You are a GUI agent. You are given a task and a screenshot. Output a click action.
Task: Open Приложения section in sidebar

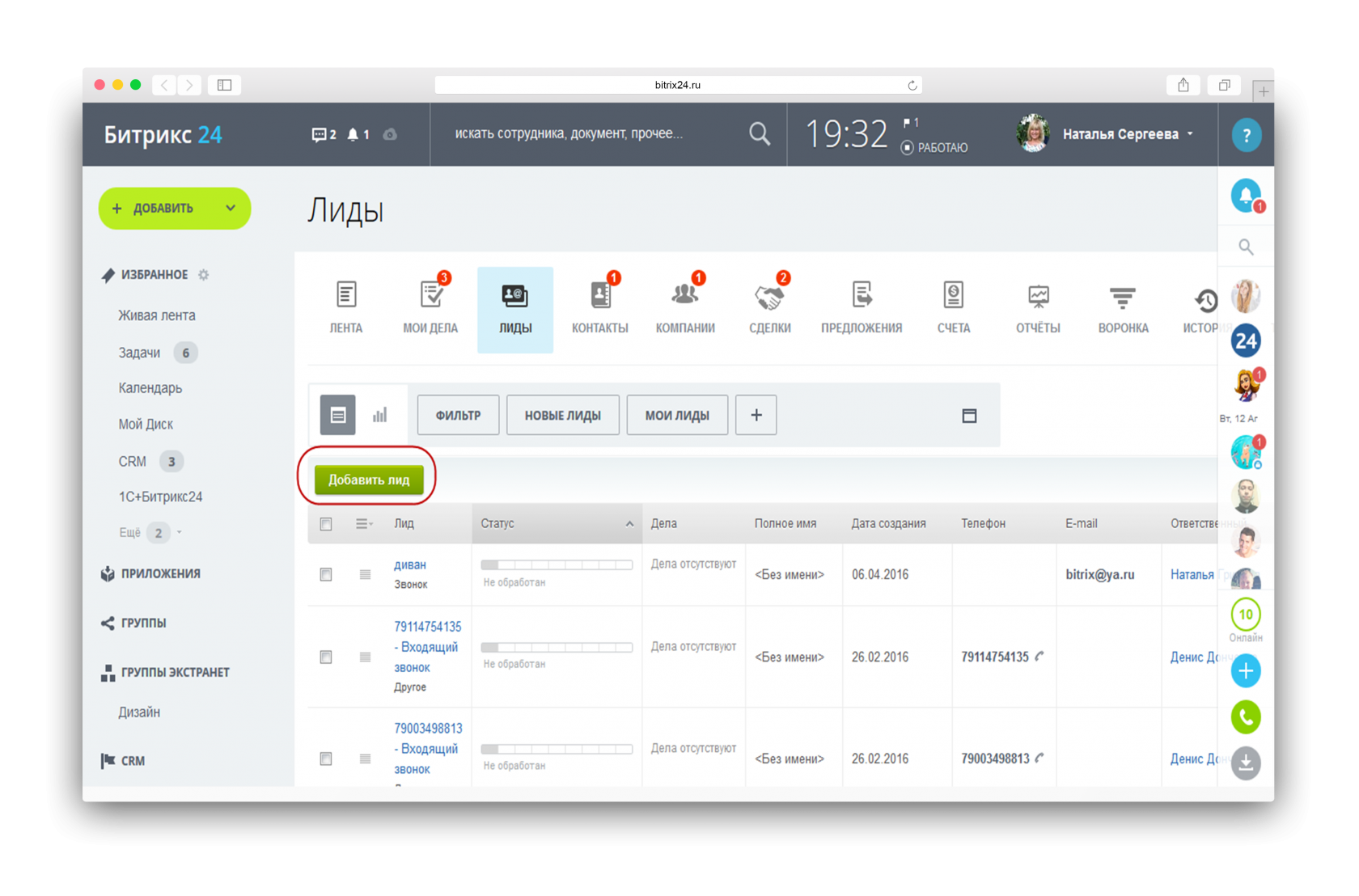tap(160, 573)
